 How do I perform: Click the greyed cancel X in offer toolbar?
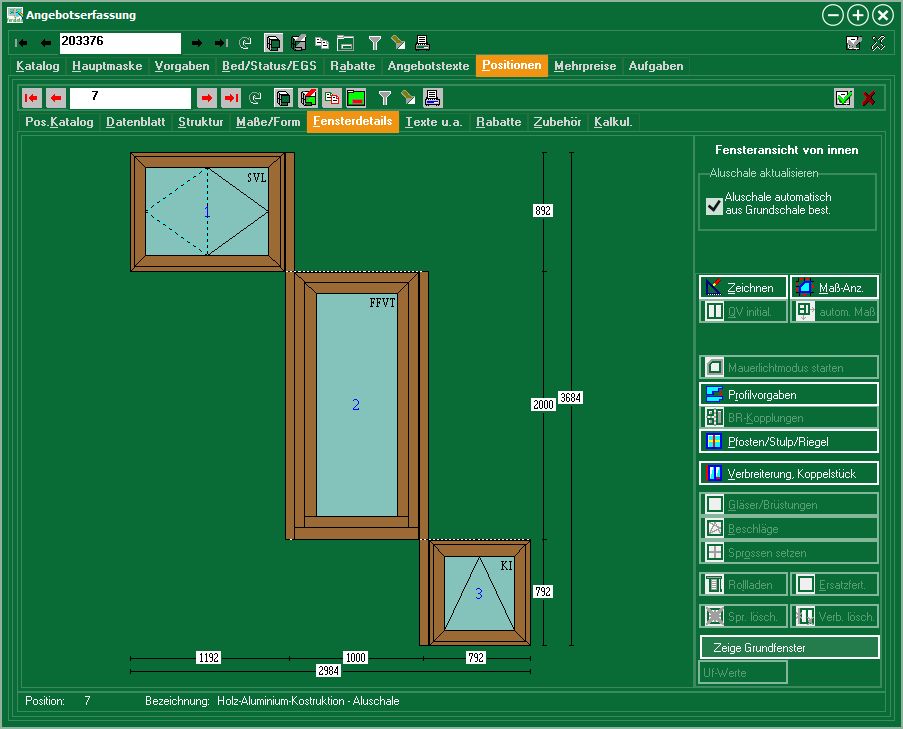[878, 43]
